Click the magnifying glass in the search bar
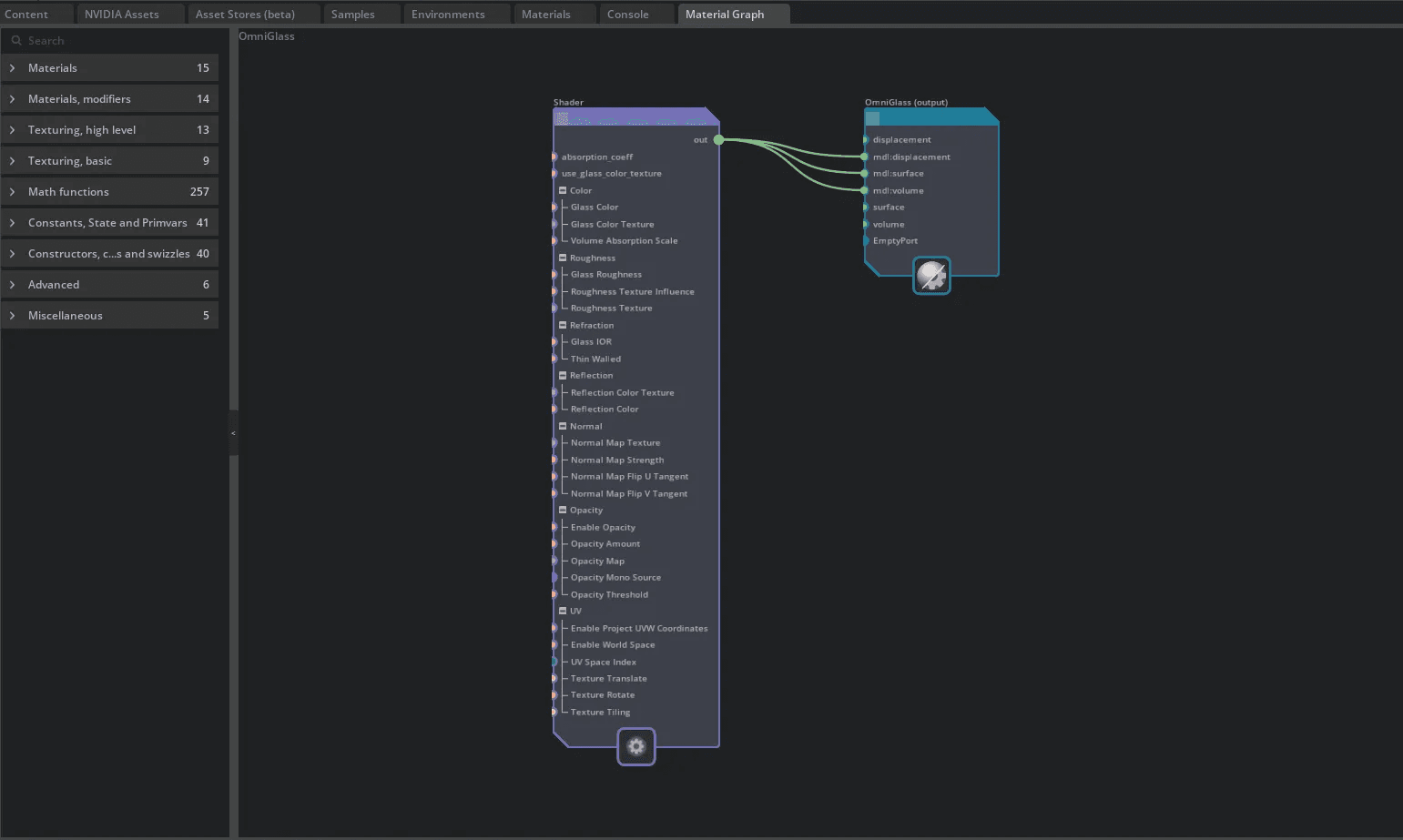1403x840 pixels. 15,40
